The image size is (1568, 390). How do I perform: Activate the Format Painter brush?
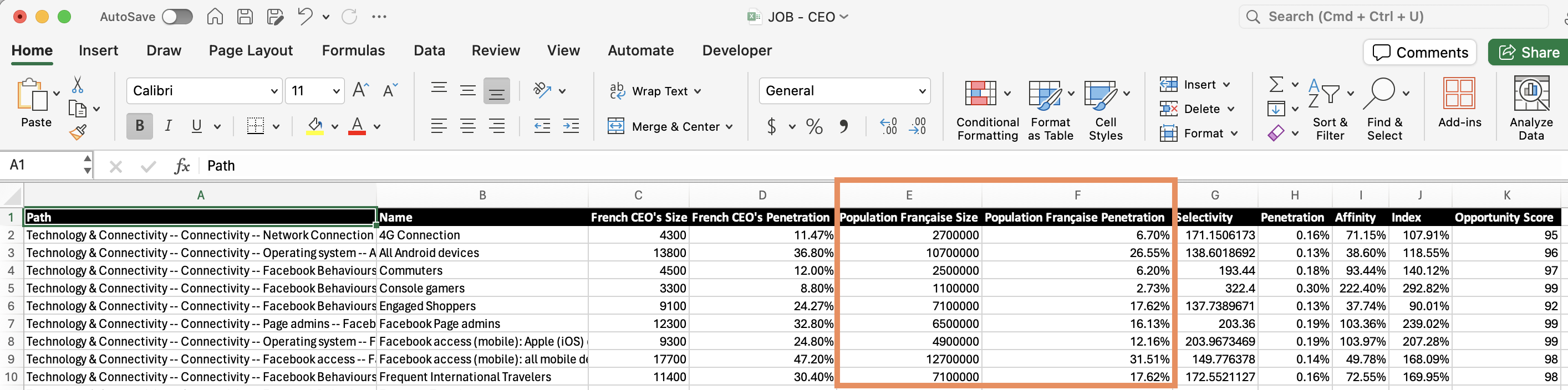[77, 131]
